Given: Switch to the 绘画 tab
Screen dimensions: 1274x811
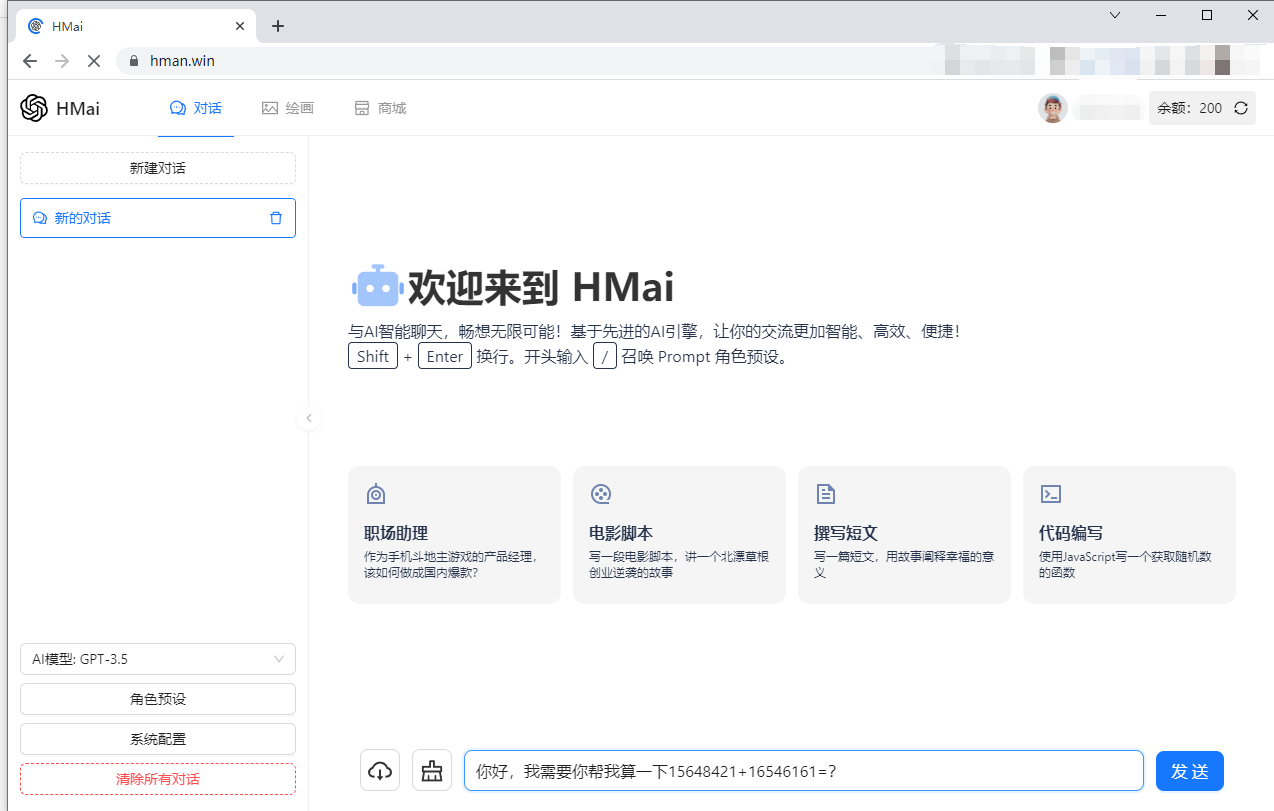Looking at the screenshot, I should coord(288,107).
